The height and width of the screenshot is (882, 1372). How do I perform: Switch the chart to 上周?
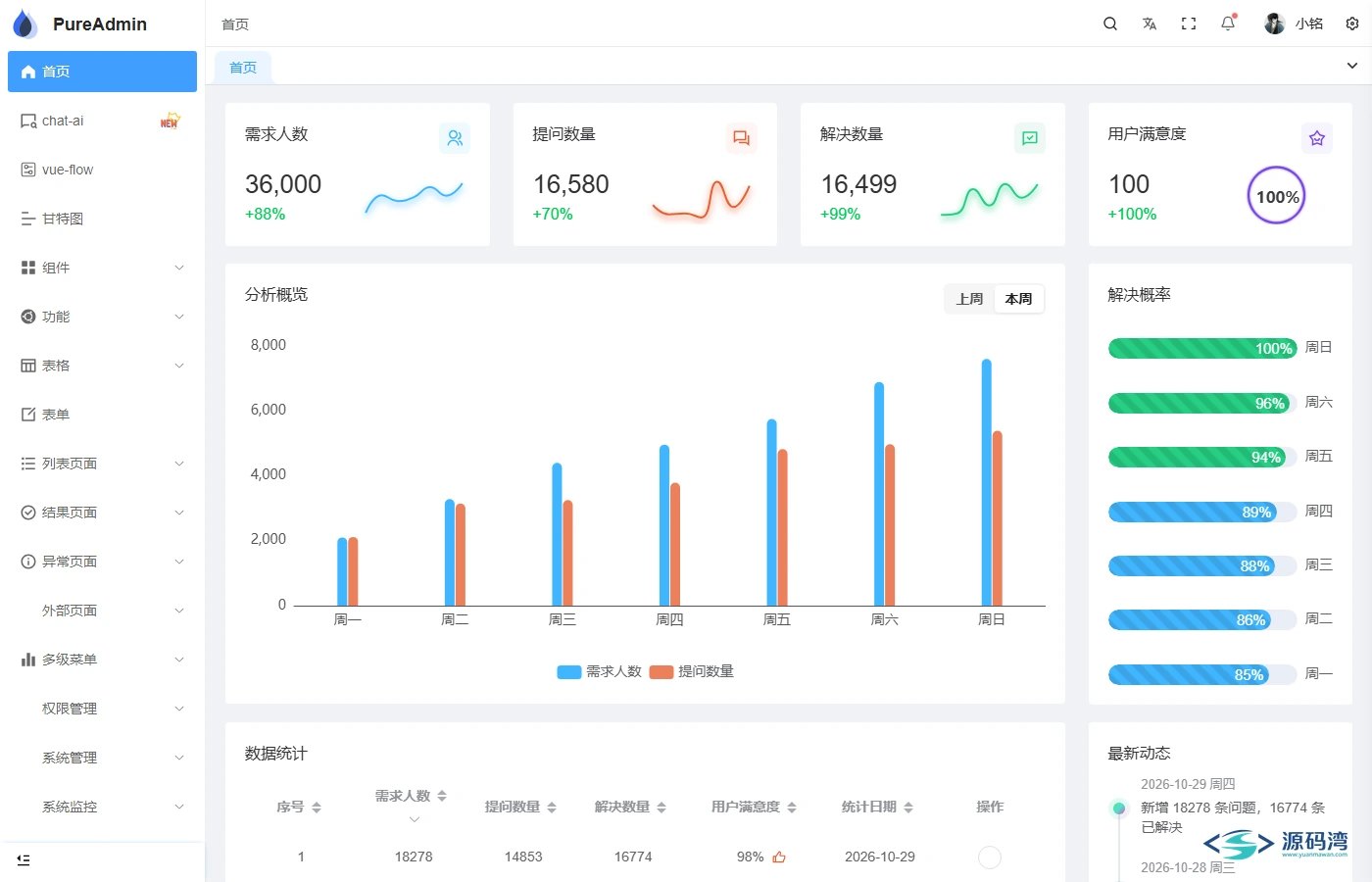click(x=970, y=299)
